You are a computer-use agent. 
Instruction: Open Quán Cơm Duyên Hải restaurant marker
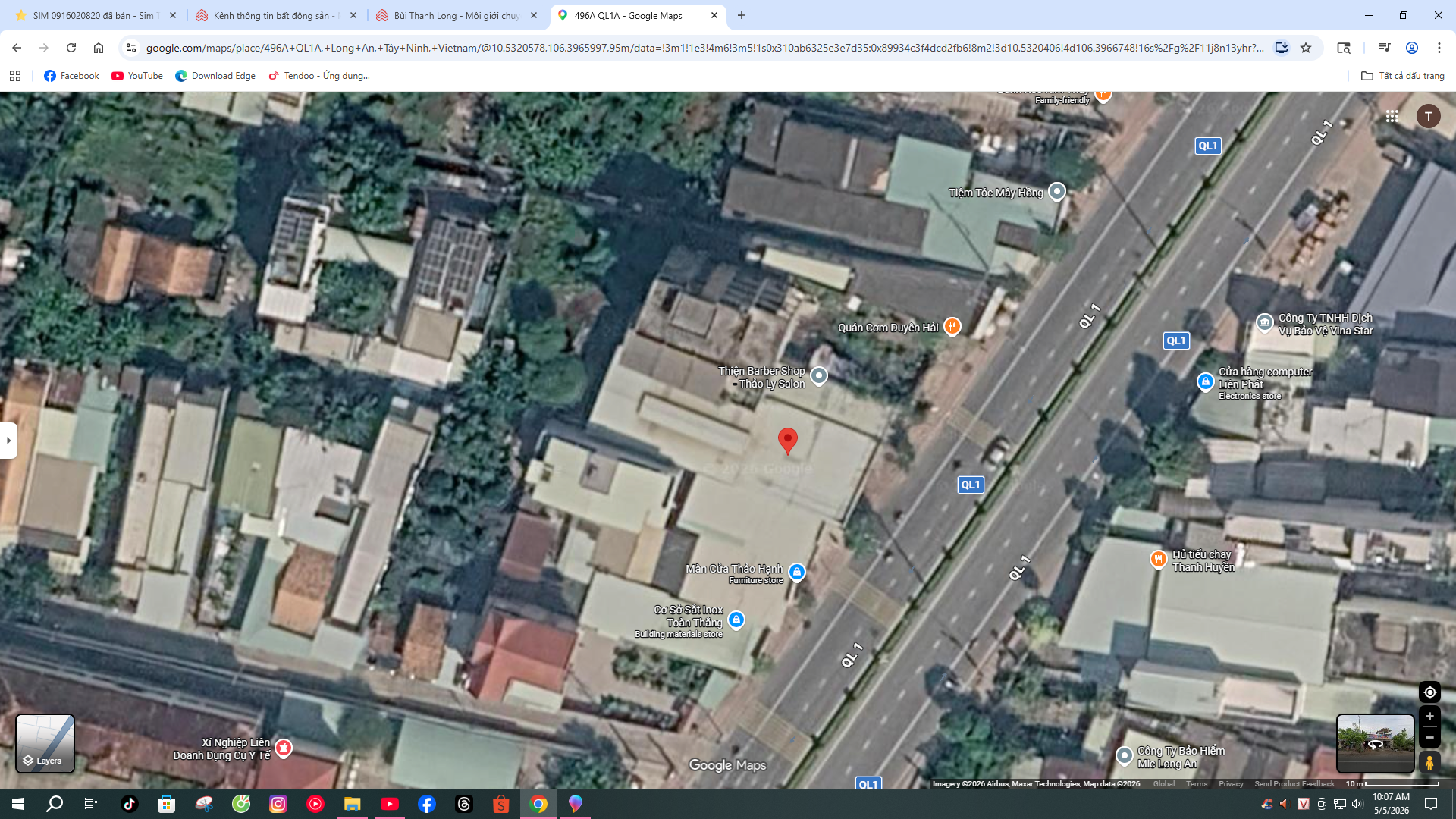[952, 327]
